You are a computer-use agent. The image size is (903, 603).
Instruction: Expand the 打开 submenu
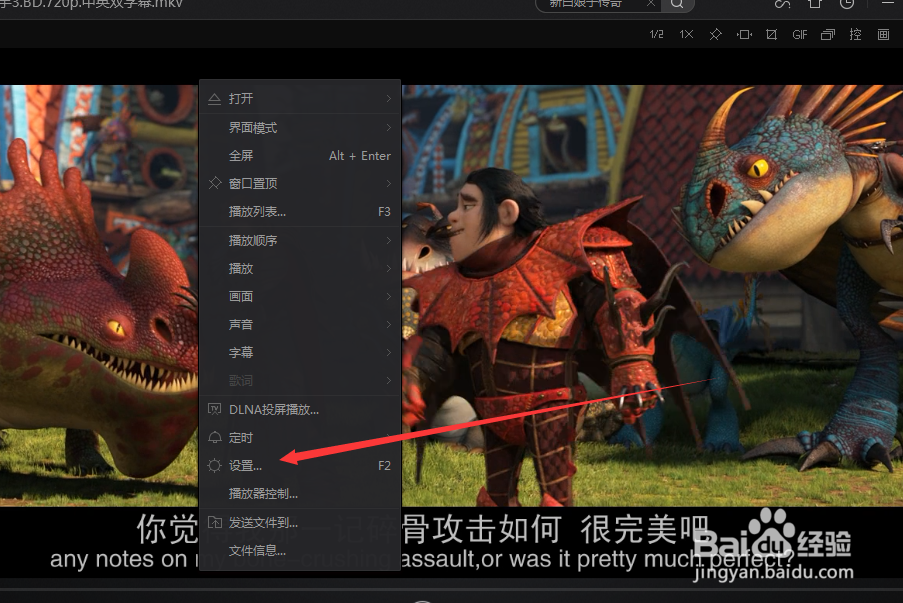click(x=300, y=98)
